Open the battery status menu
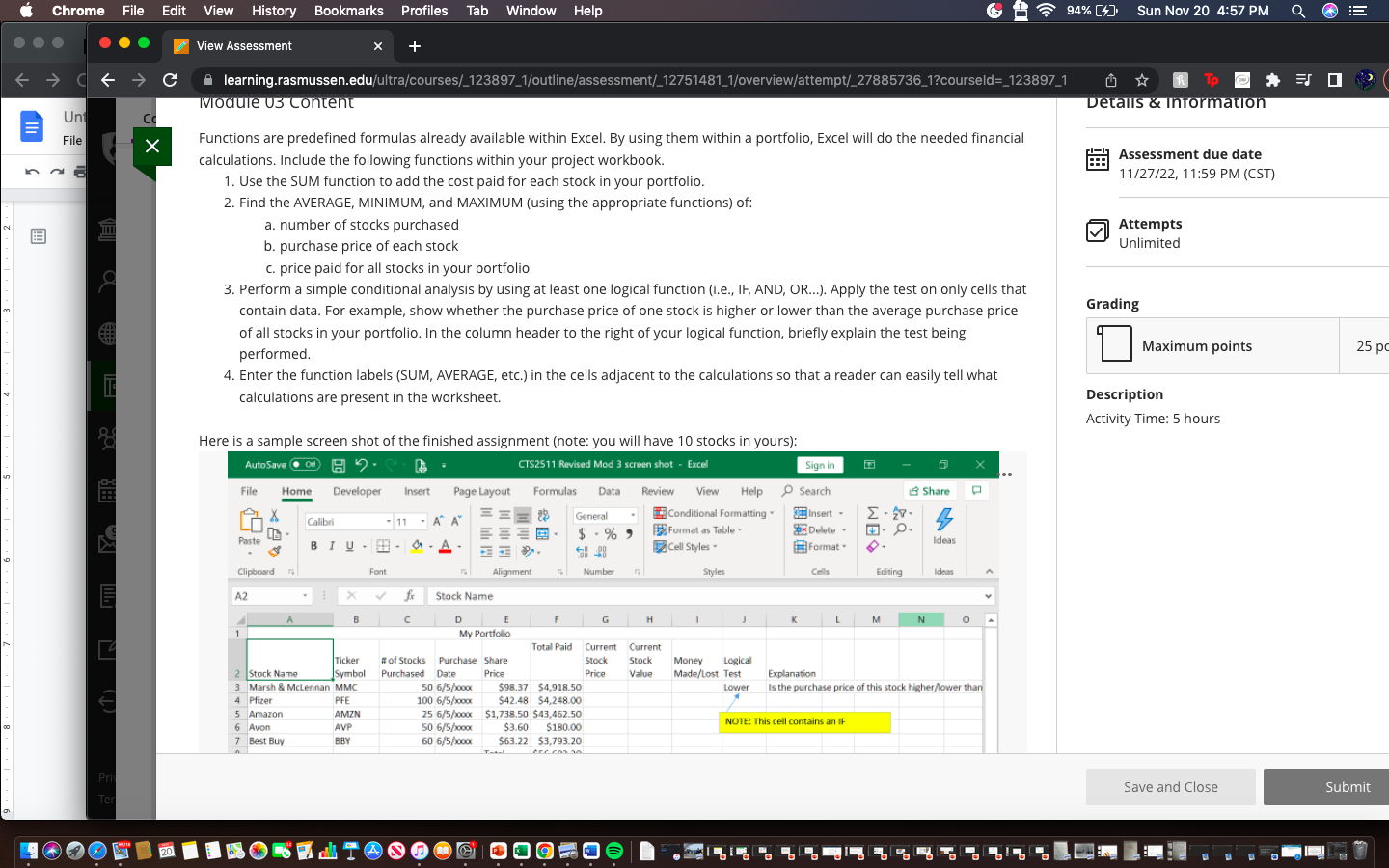The height and width of the screenshot is (868, 1389). (x=1092, y=11)
